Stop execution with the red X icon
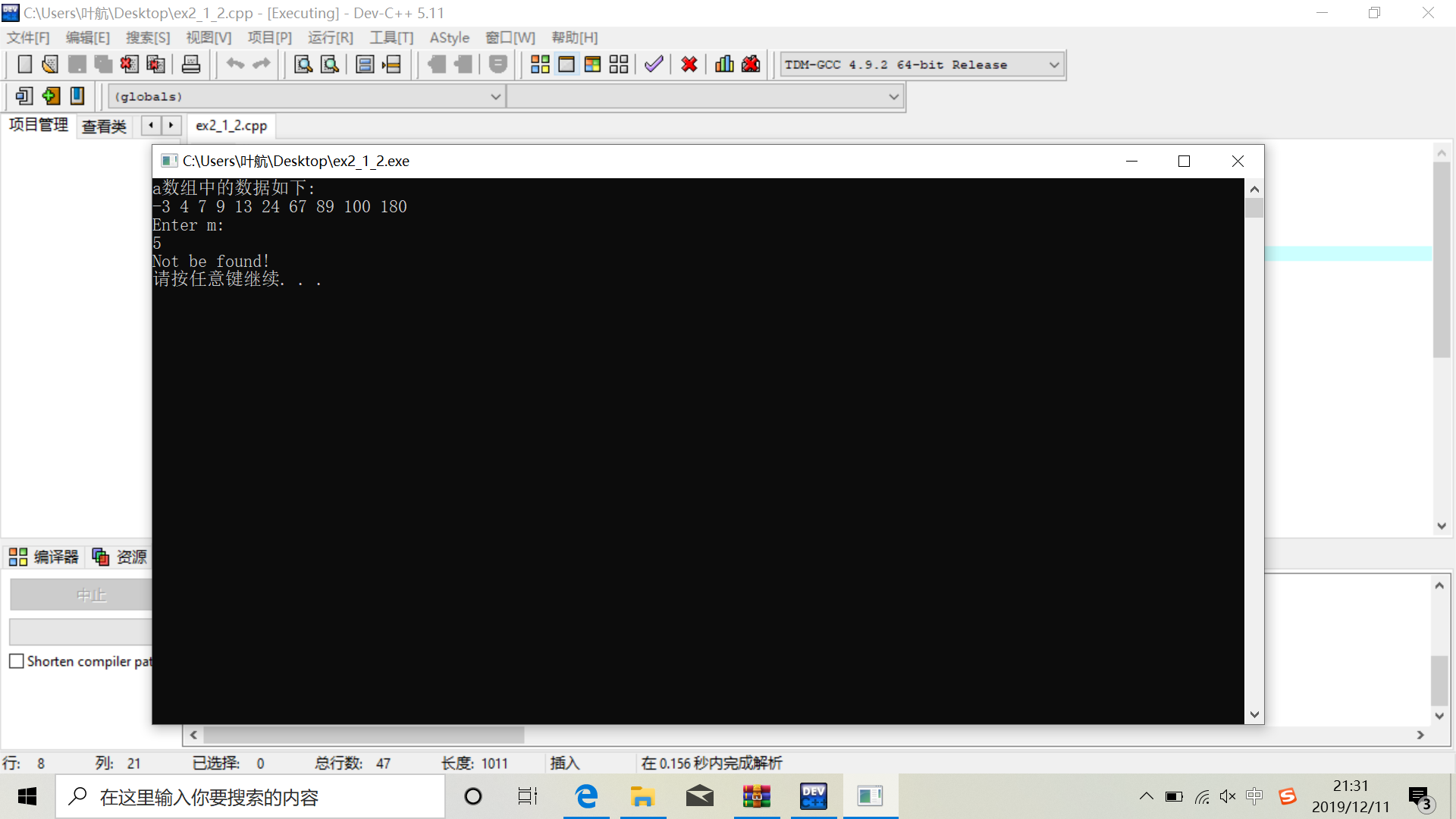Screen dimensions: 1456x819 pos(689,64)
